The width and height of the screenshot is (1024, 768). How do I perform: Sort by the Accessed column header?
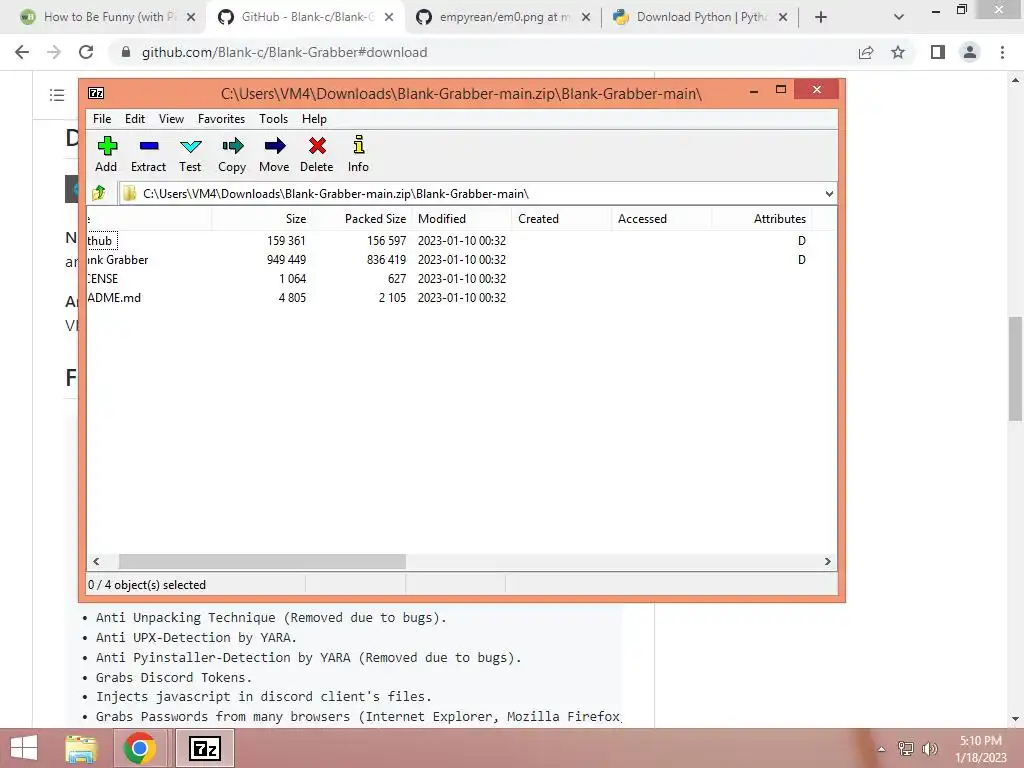[x=662, y=219]
